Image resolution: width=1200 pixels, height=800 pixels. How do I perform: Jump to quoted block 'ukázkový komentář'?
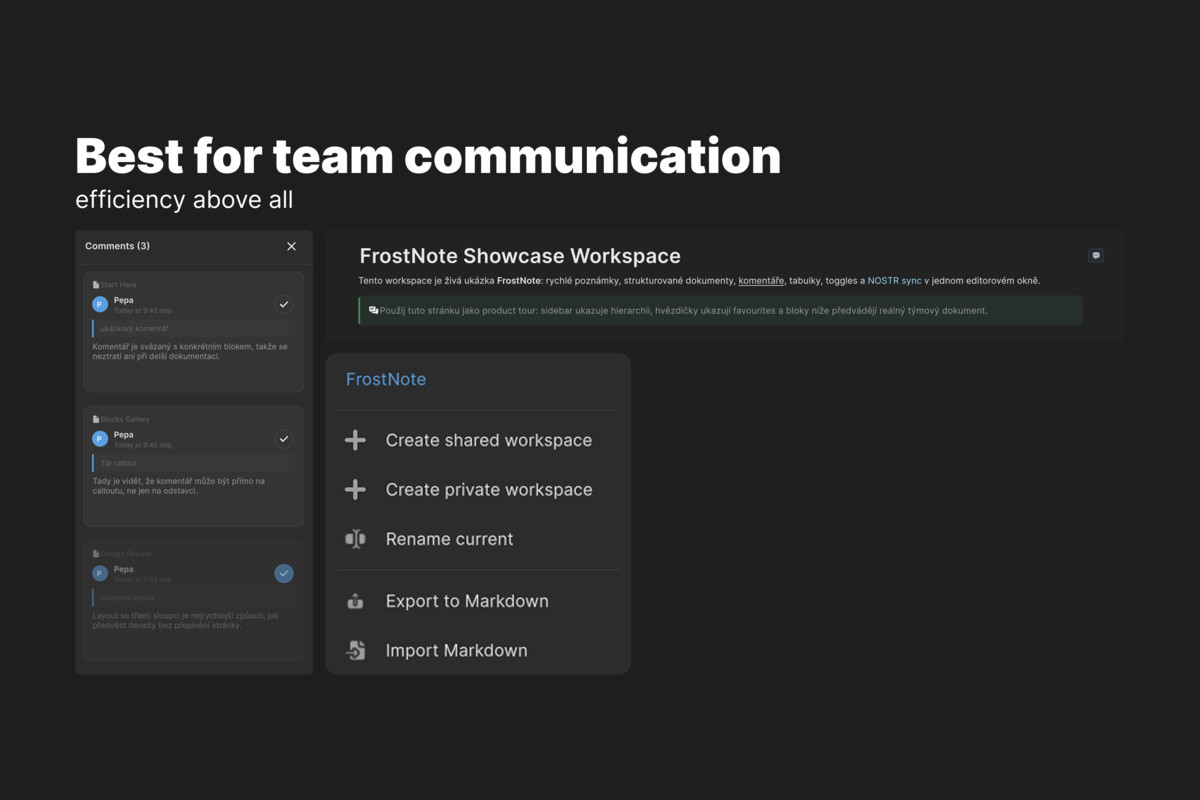(194, 328)
